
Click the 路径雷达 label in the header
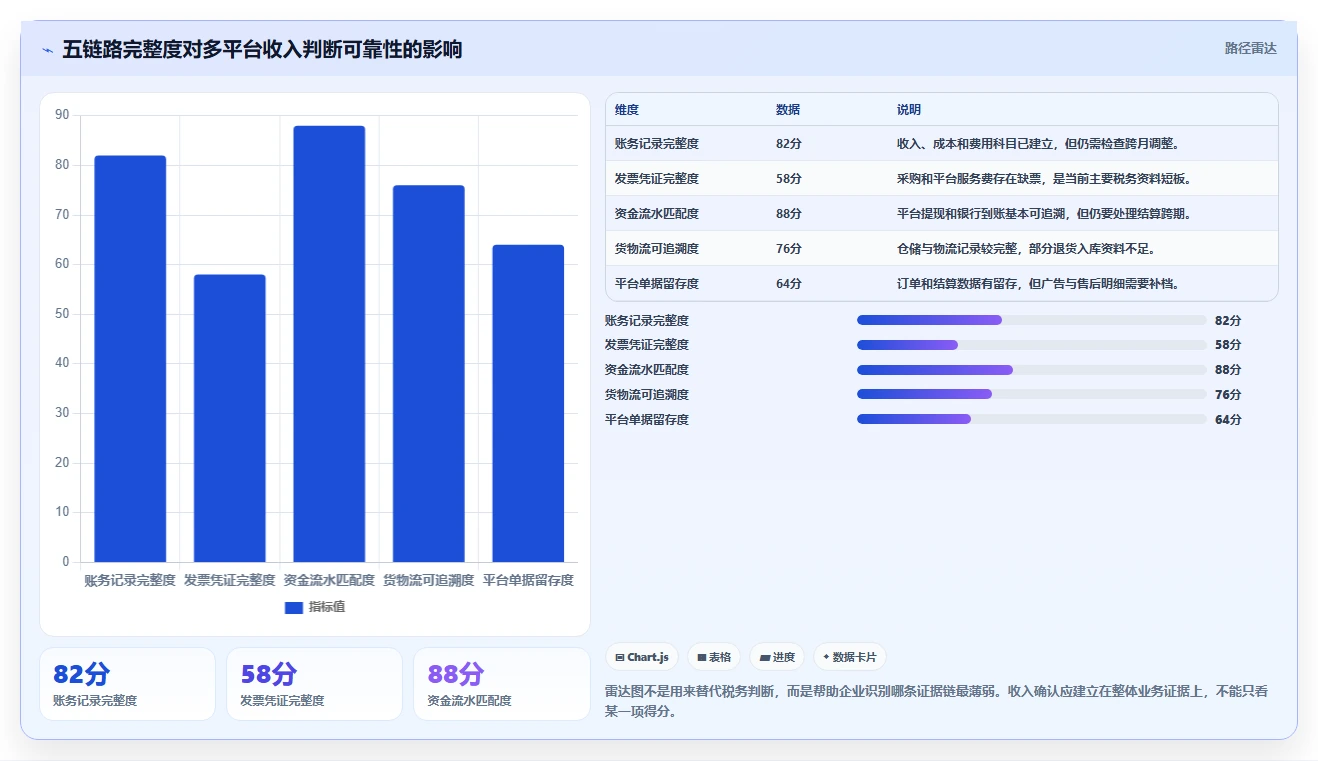pos(1250,48)
